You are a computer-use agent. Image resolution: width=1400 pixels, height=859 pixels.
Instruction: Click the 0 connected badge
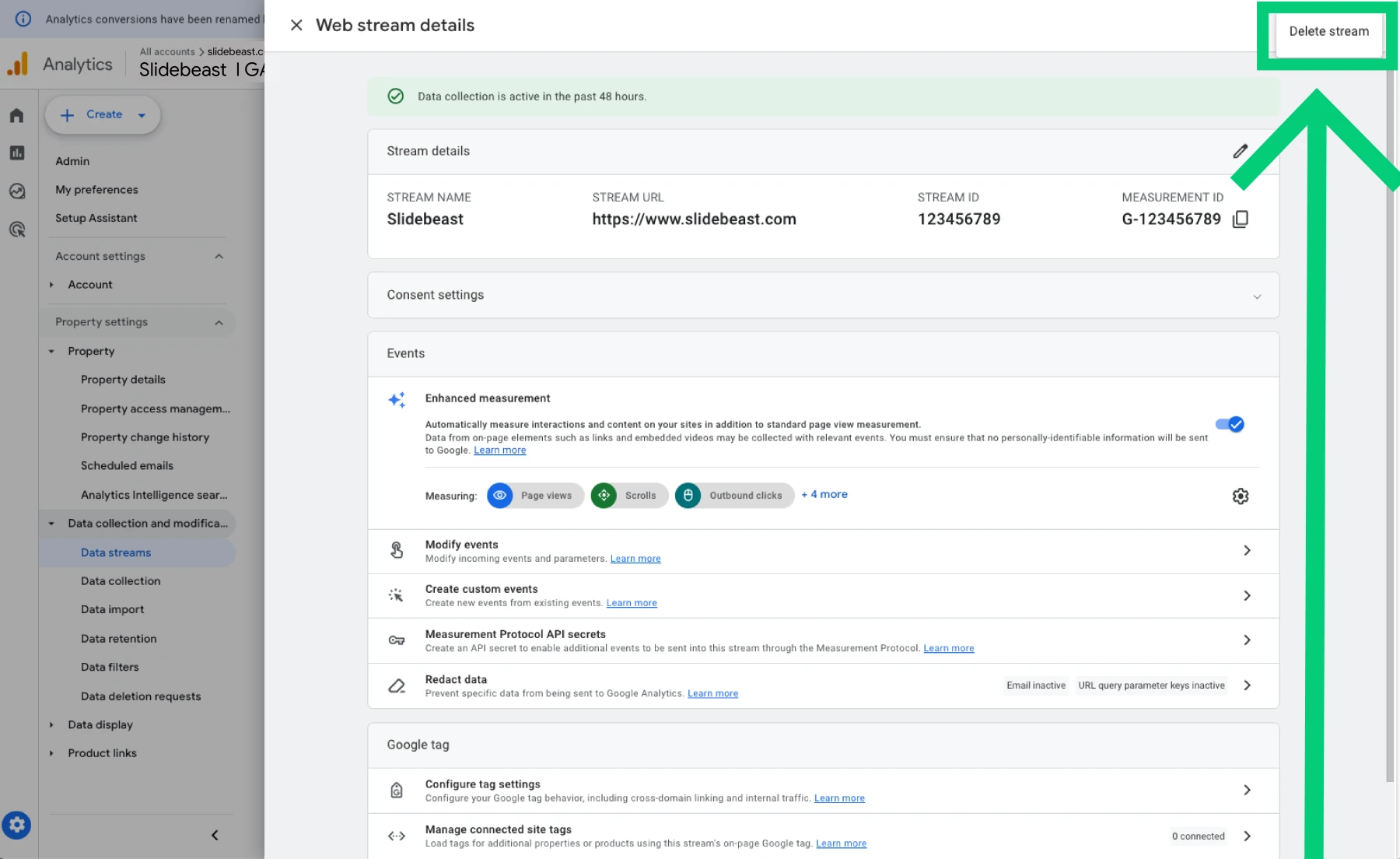click(x=1199, y=836)
